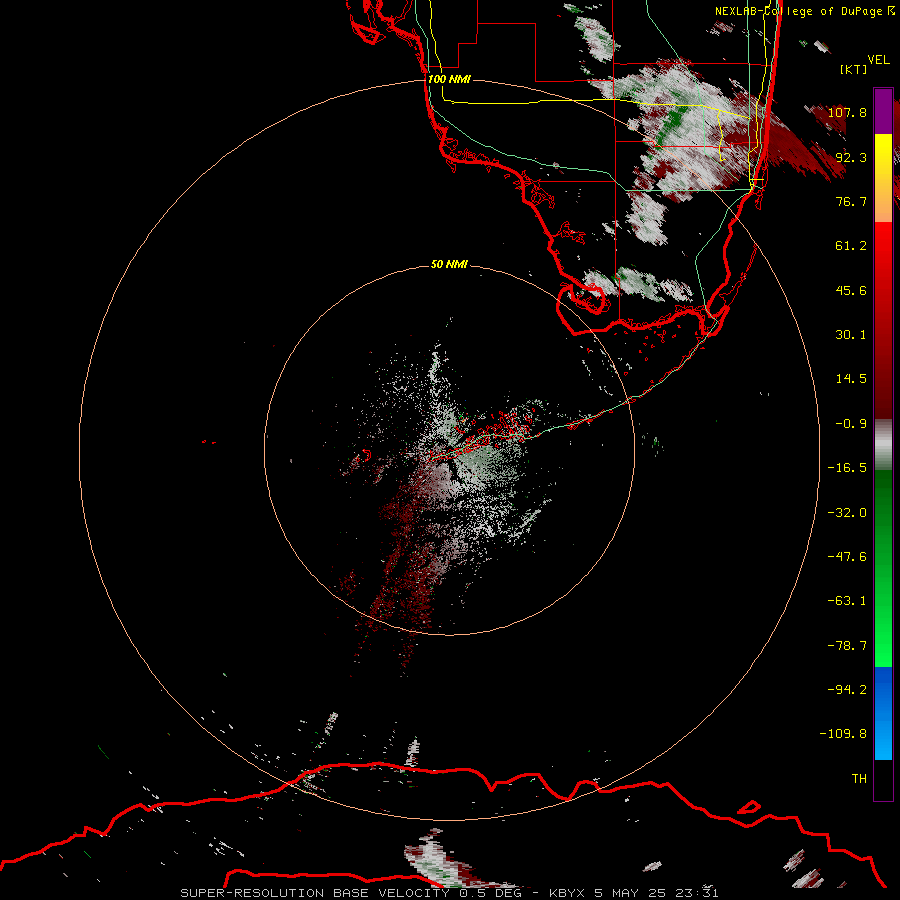Click the -16.5 legend value
Viewport: 900px width, 900px height.
tap(847, 468)
